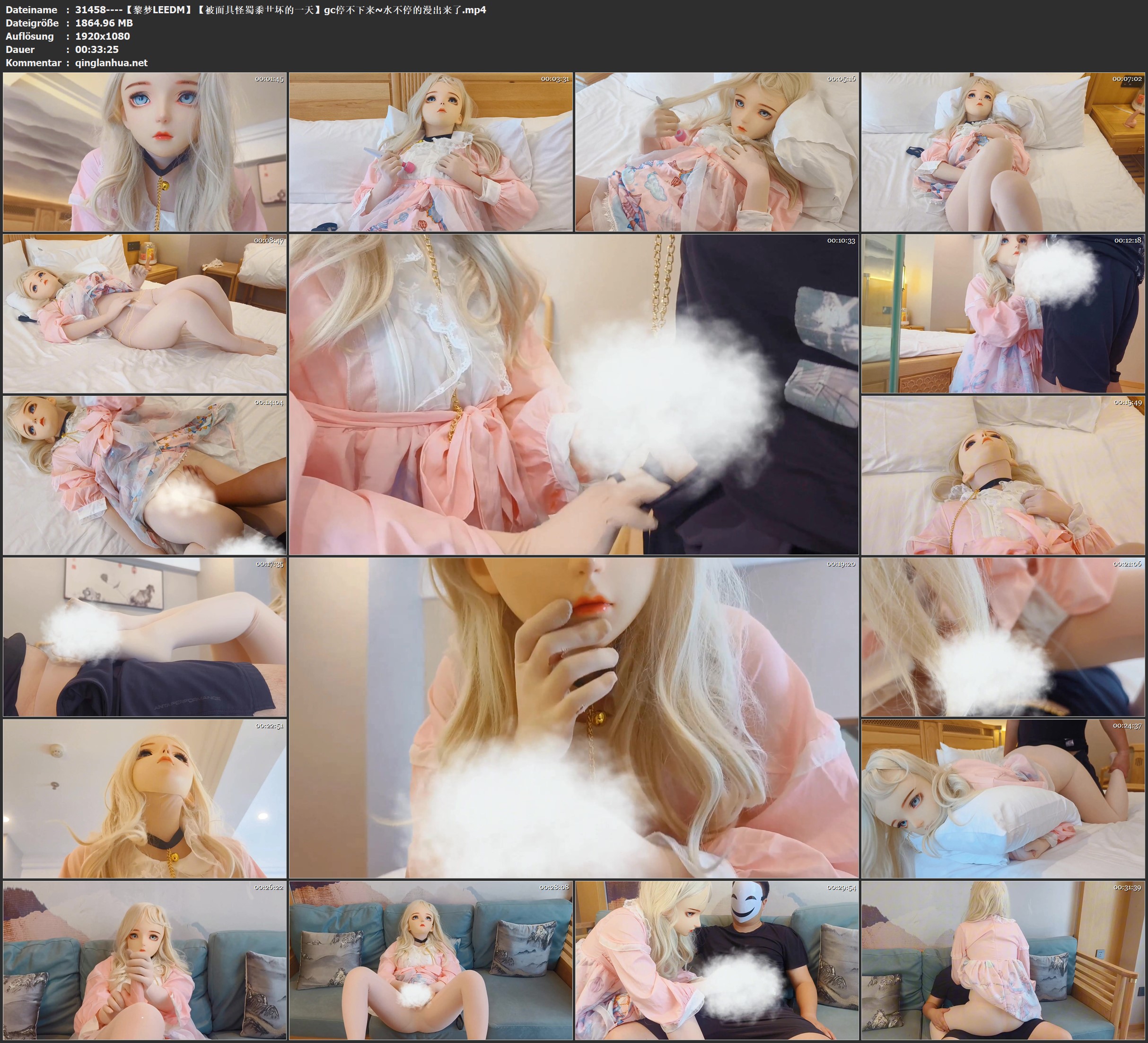Click the 1920x1080 resolution value

(103, 36)
